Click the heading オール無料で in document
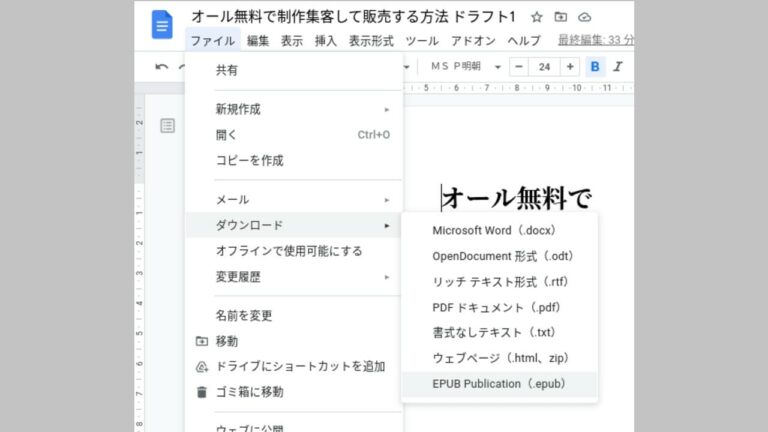Screen dimensions: 768x432 pyautogui.click(x=516, y=198)
